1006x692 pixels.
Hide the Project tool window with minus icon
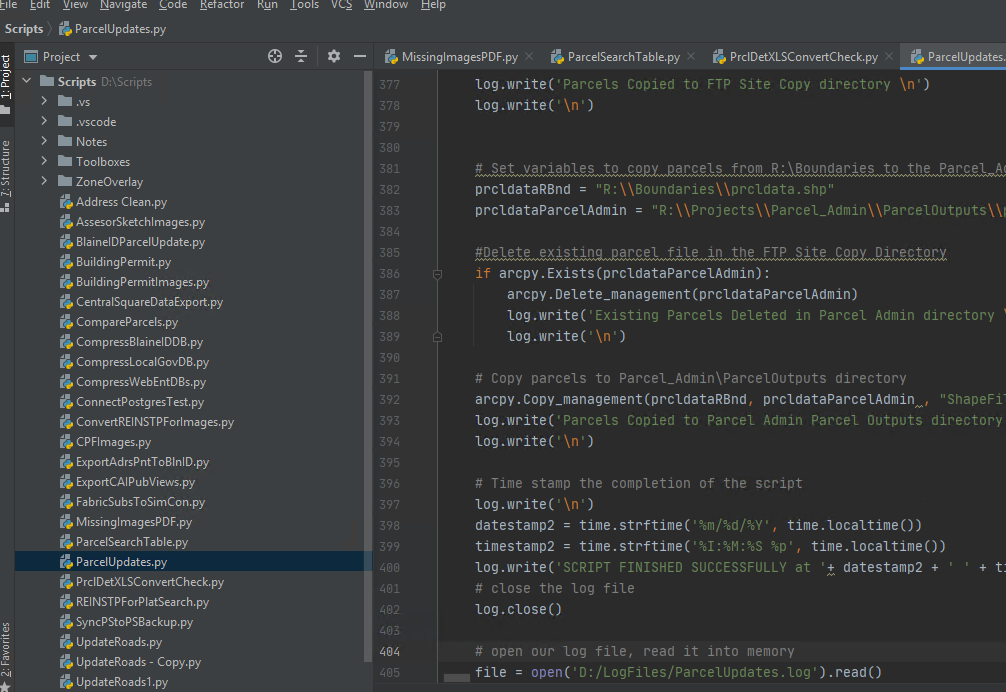tap(360, 57)
